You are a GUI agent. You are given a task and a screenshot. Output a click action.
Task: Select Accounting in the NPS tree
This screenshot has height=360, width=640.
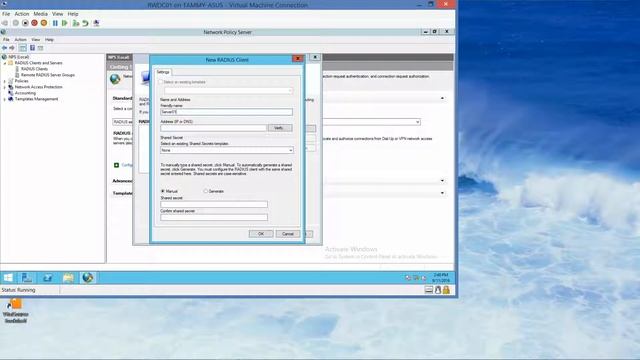tap(25, 93)
